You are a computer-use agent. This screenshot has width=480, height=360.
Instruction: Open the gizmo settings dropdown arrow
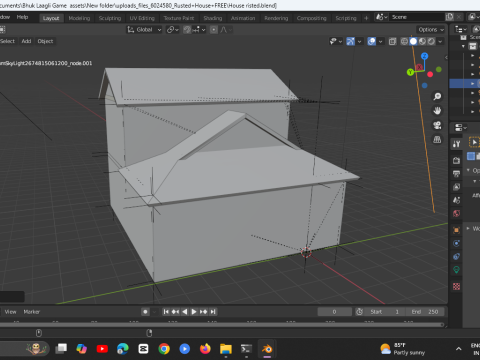click(359, 41)
